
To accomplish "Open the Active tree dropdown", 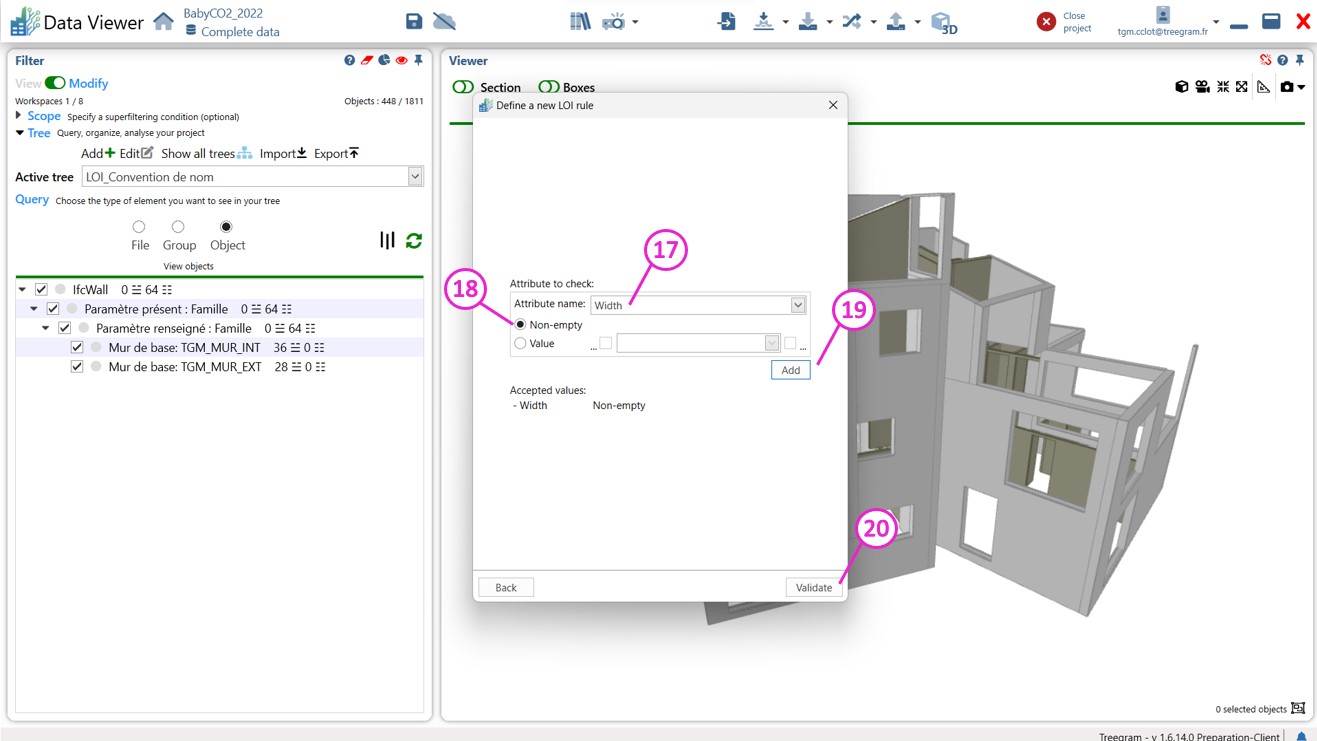I will coord(415,177).
